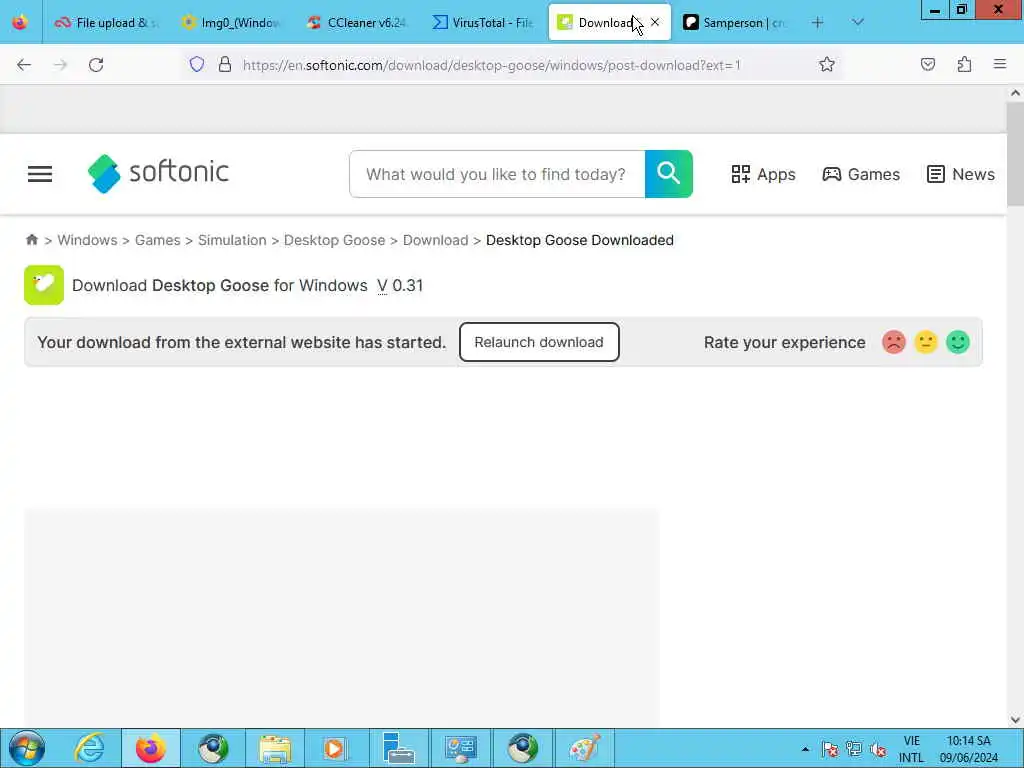This screenshot has height=768, width=1024.
Task: Go back using the browser back arrow
Action: click(24, 65)
